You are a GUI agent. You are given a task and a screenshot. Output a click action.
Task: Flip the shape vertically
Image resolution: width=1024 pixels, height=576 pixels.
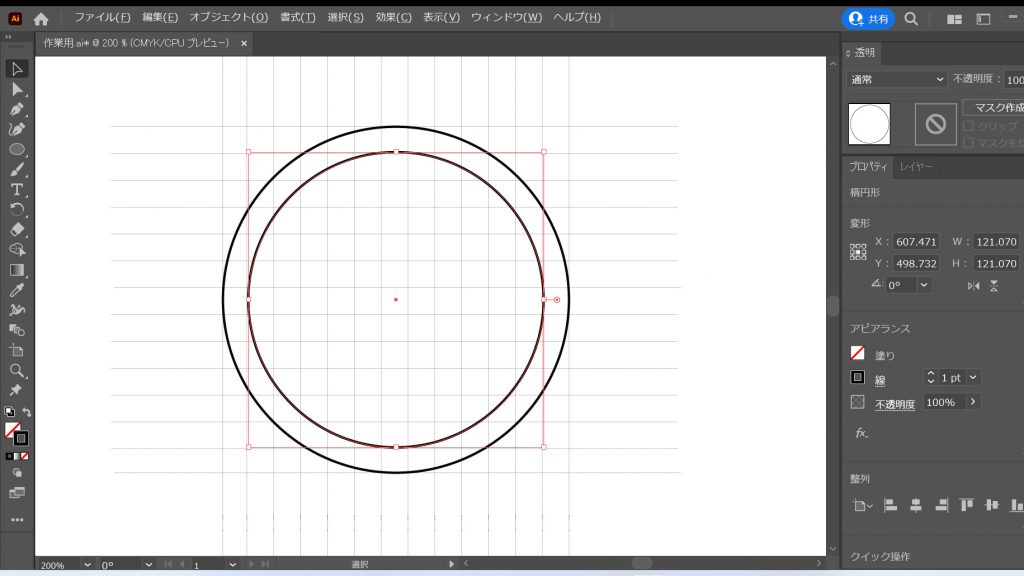click(x=994, y=286)
